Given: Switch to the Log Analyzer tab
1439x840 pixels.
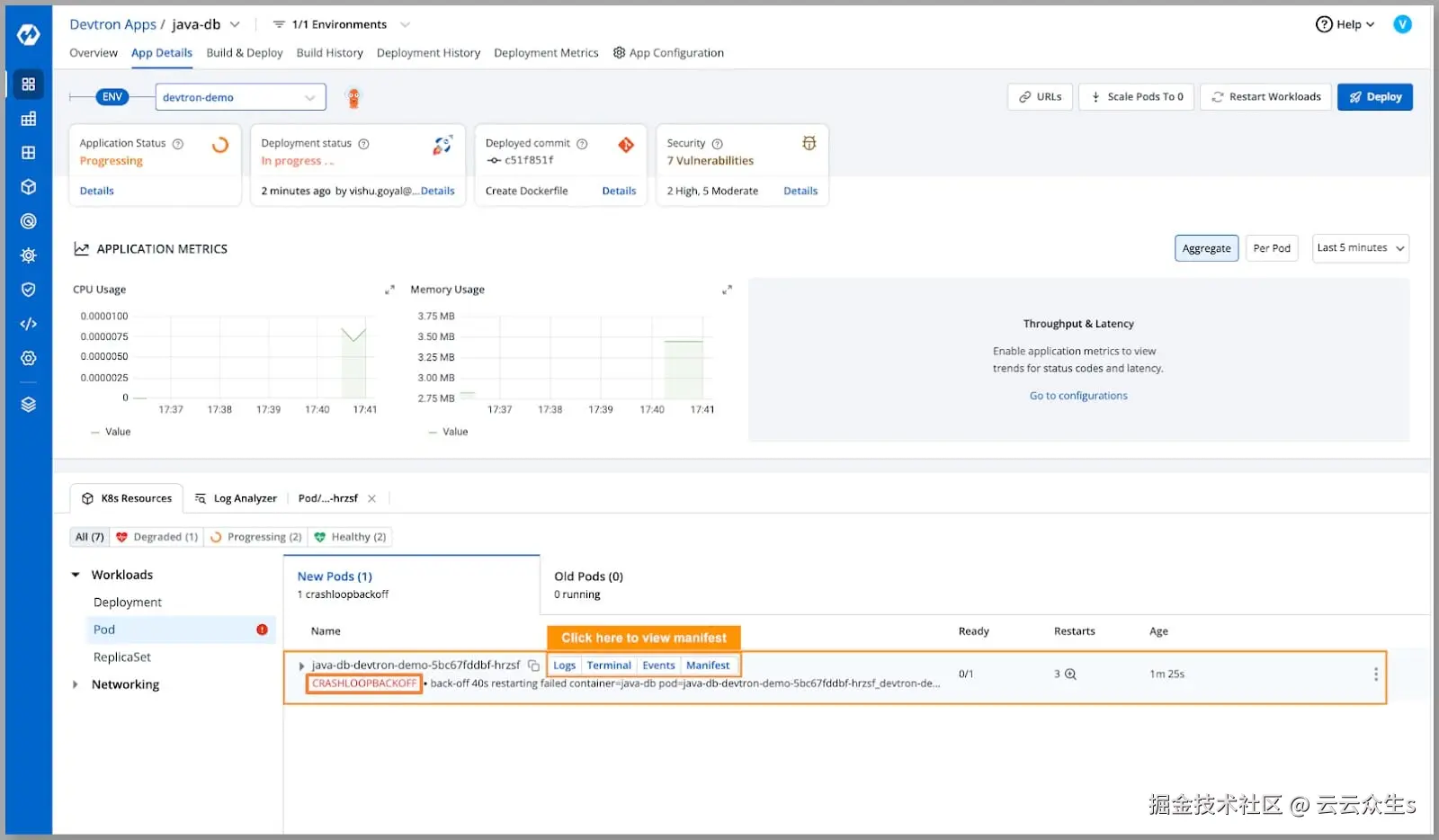Looking at the screenshot, I should (x=237, y=498).
